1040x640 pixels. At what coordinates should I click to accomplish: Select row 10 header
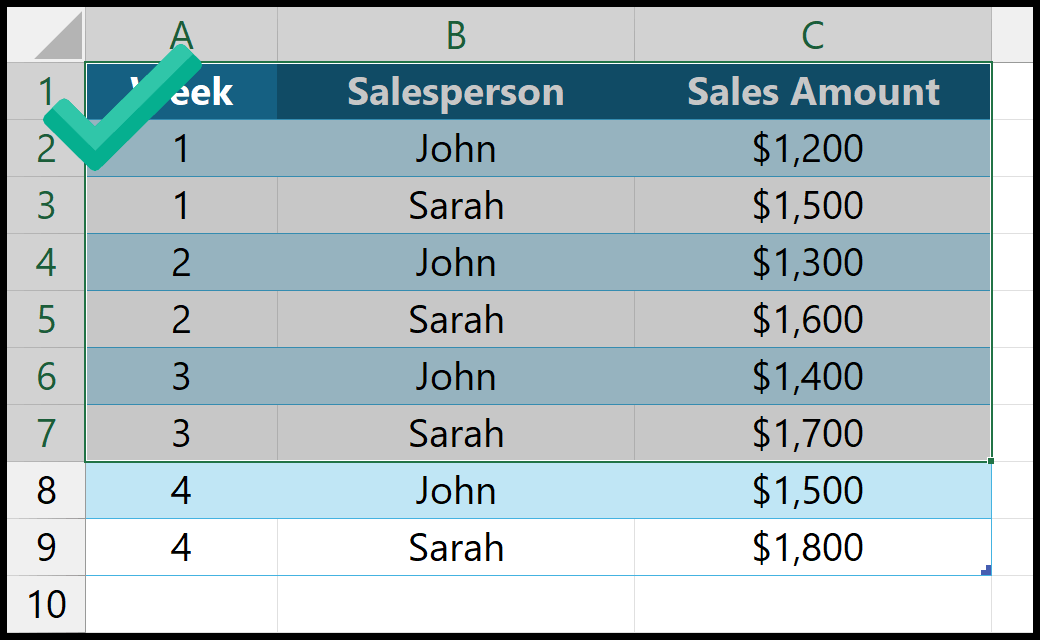click(x=46, y=604)
